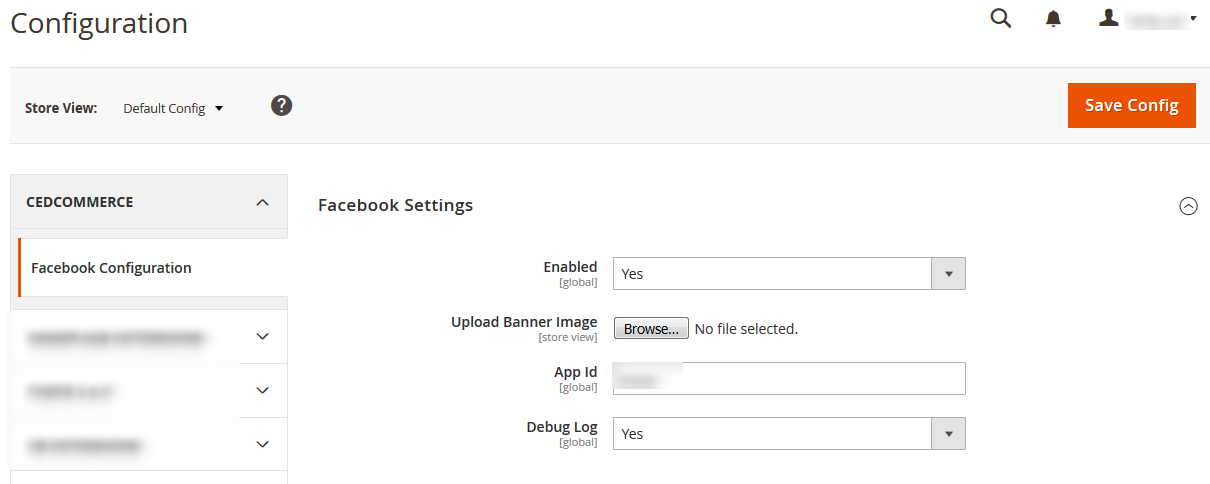
Task: Browse for a banner image file
Action: pos(651,328)
